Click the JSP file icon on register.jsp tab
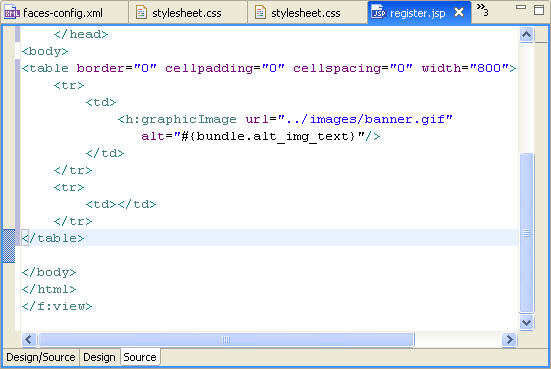The width and height of the screenshot is (551, 369). (378, 12)
